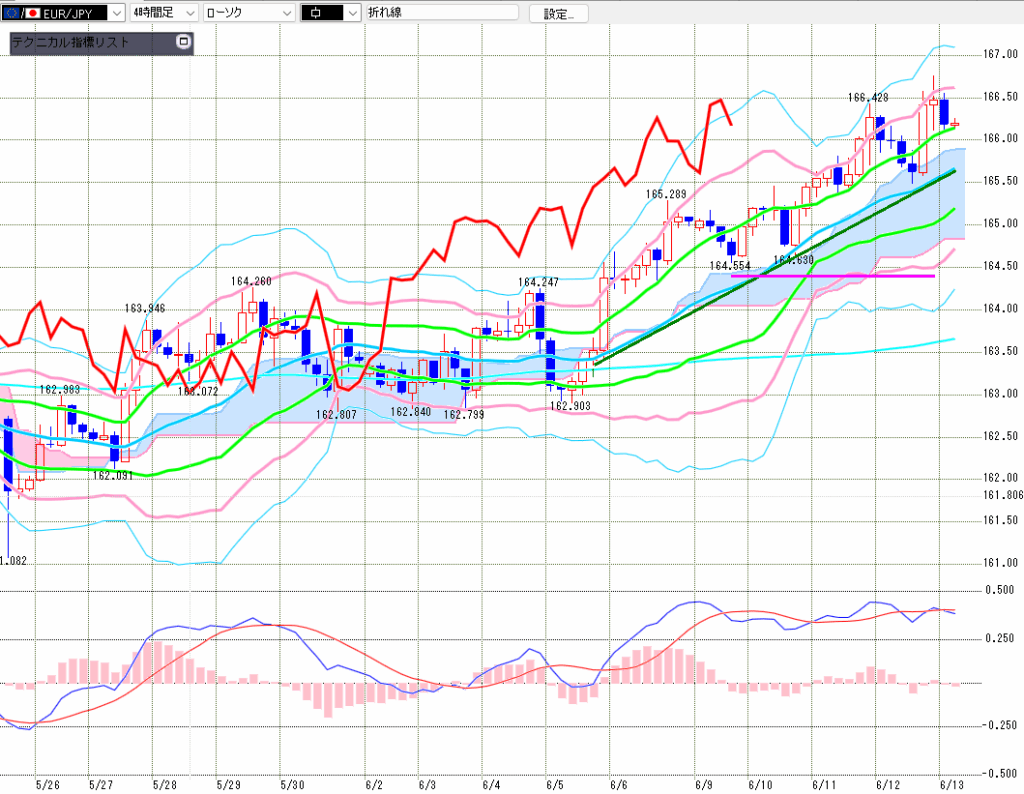Click the 6/4 date label
1024x794 pixels.
tap(491, 784)
